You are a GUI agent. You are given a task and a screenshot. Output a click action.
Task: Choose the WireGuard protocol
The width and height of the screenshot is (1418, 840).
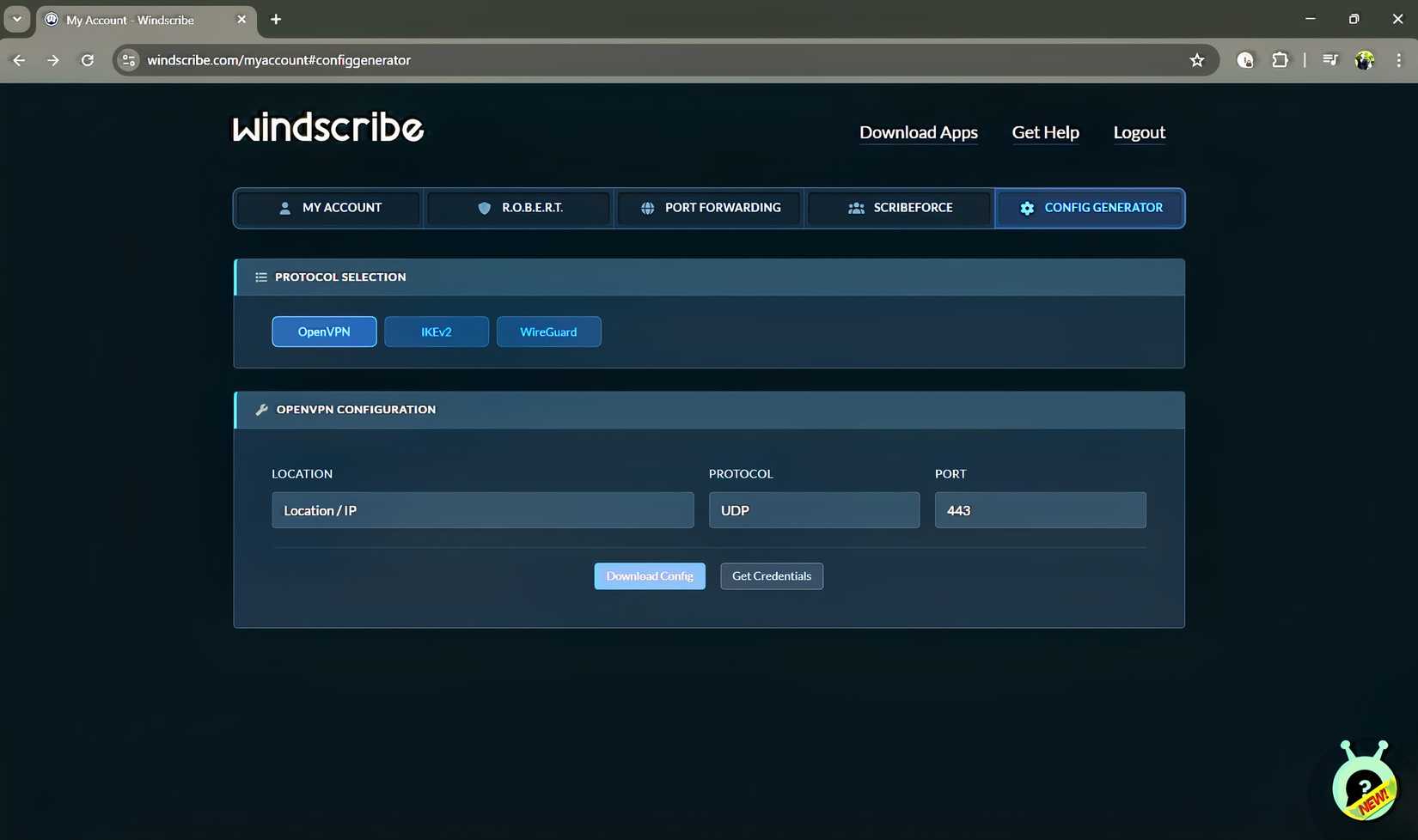click(548, 332)
